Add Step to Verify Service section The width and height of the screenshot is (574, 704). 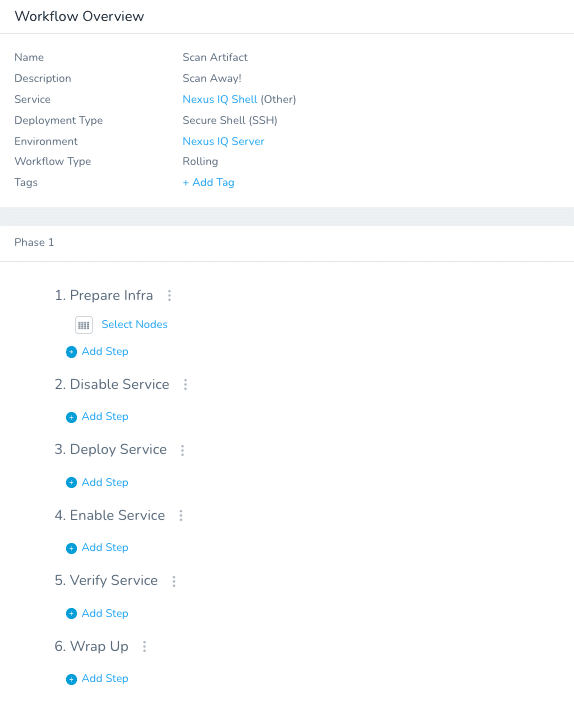click(105, 613)
